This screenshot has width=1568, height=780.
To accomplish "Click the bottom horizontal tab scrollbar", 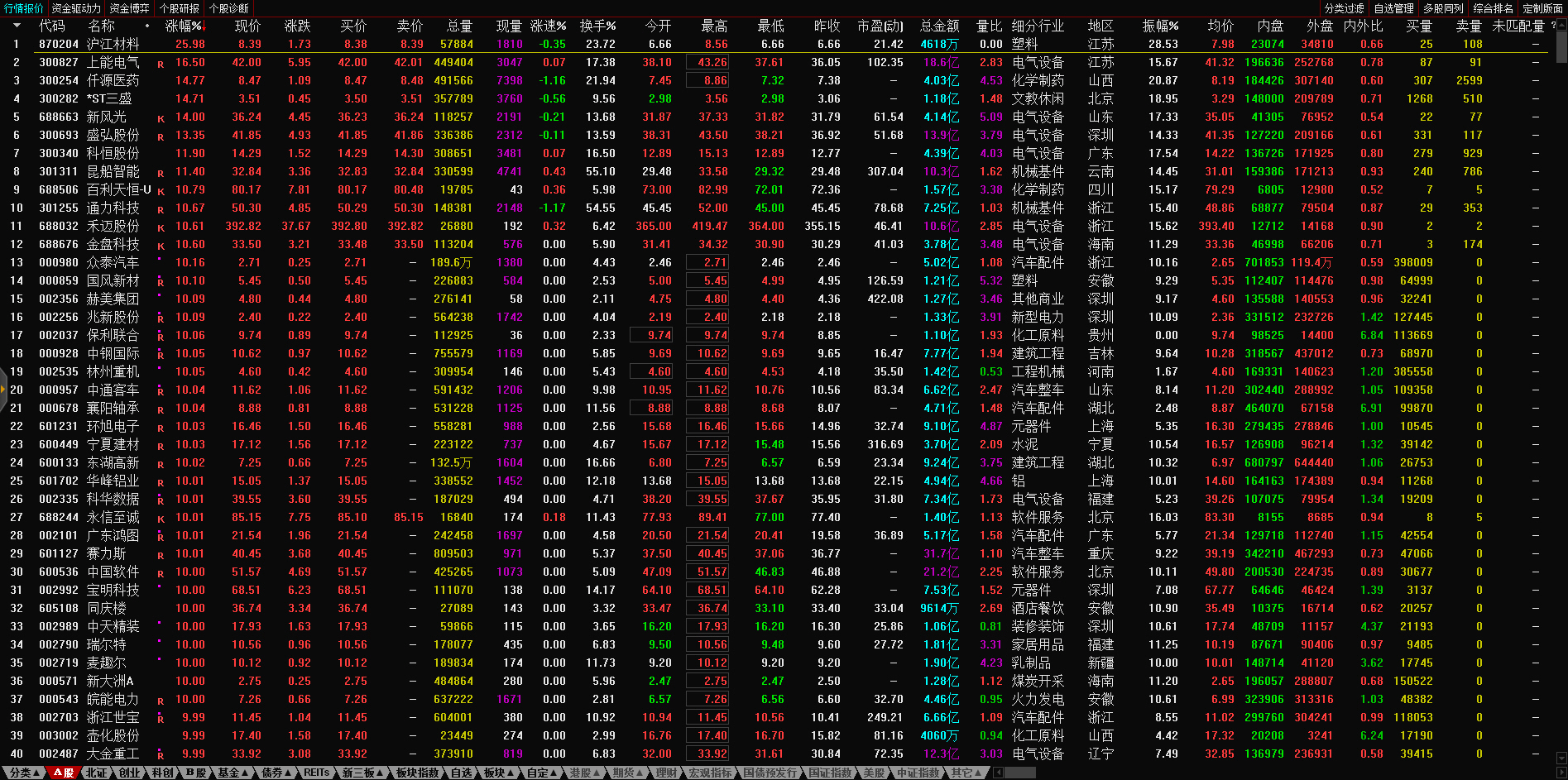I will coord(1019,773).
